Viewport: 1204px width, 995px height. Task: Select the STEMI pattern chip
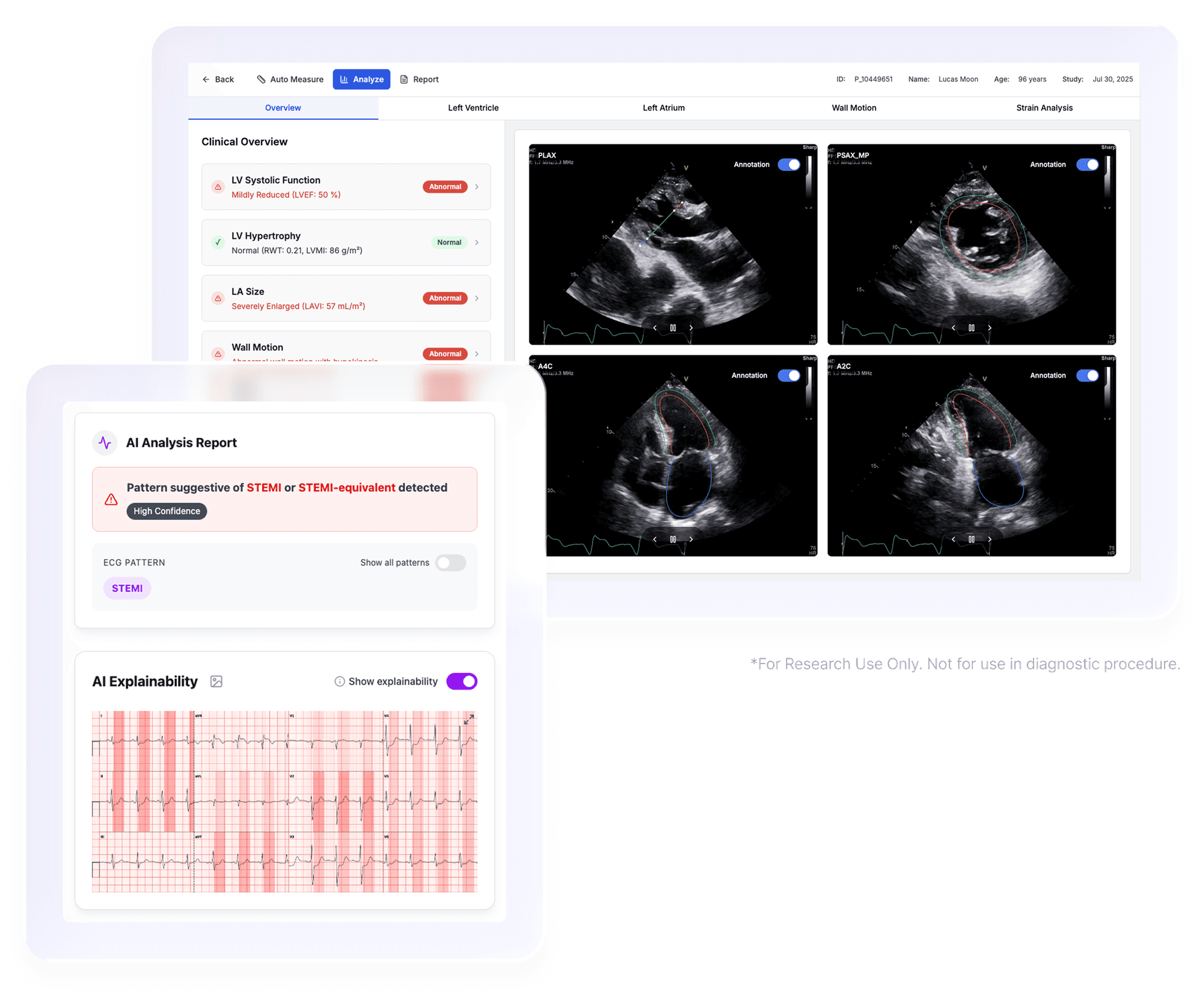(x=127, y=588)
